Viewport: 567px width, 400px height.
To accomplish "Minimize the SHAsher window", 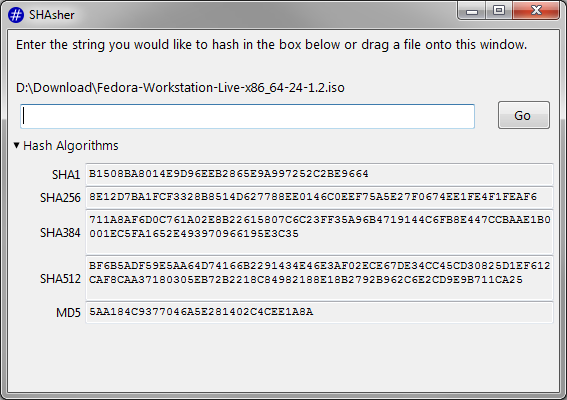I will (472, 11).
